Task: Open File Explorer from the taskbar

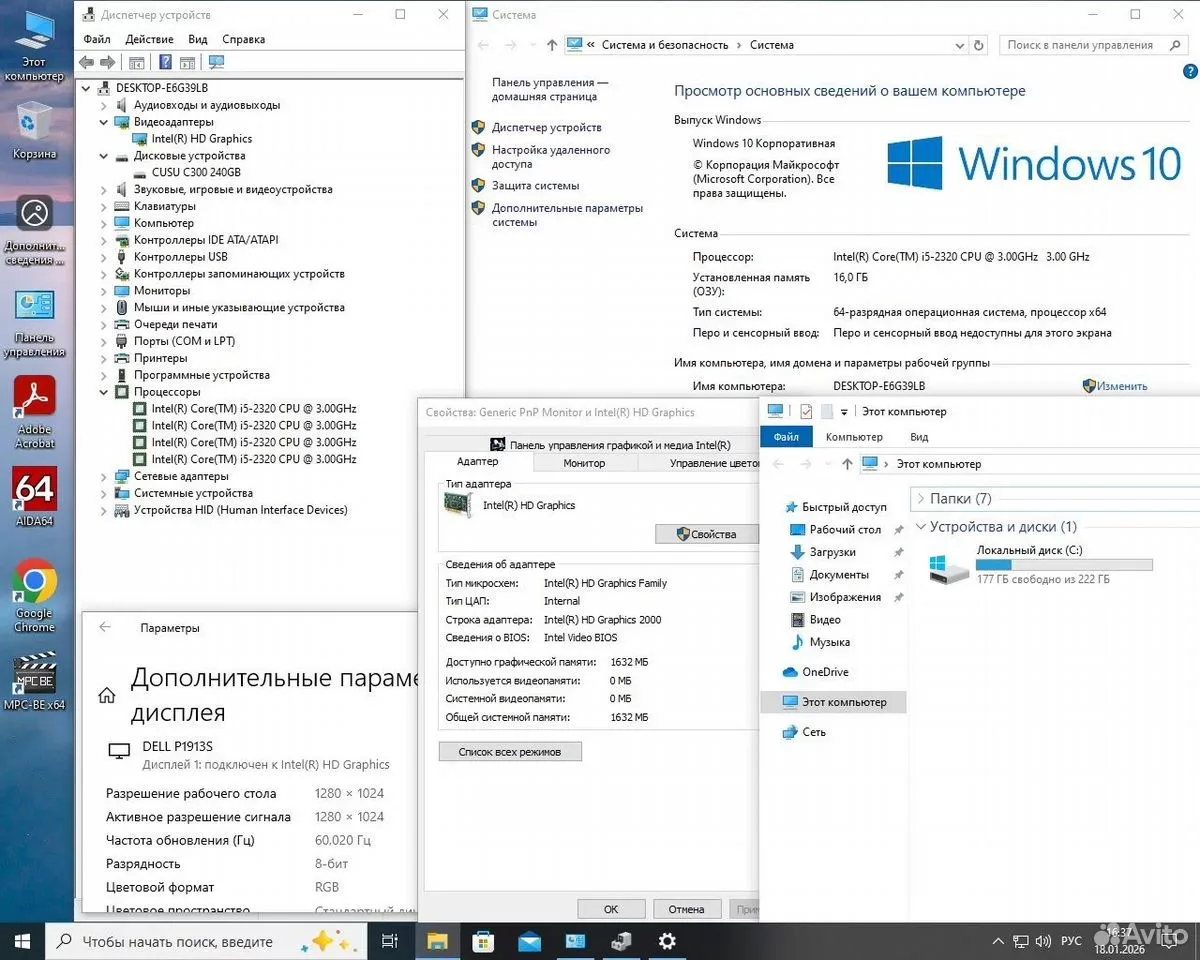Action: point(437,941)
